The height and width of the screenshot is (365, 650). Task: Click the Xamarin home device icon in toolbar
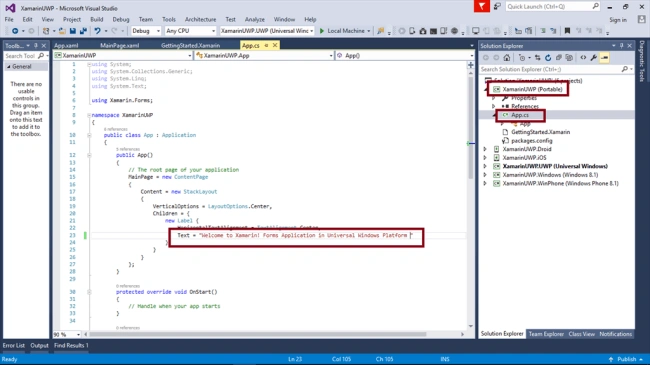[x=423, y=31]
